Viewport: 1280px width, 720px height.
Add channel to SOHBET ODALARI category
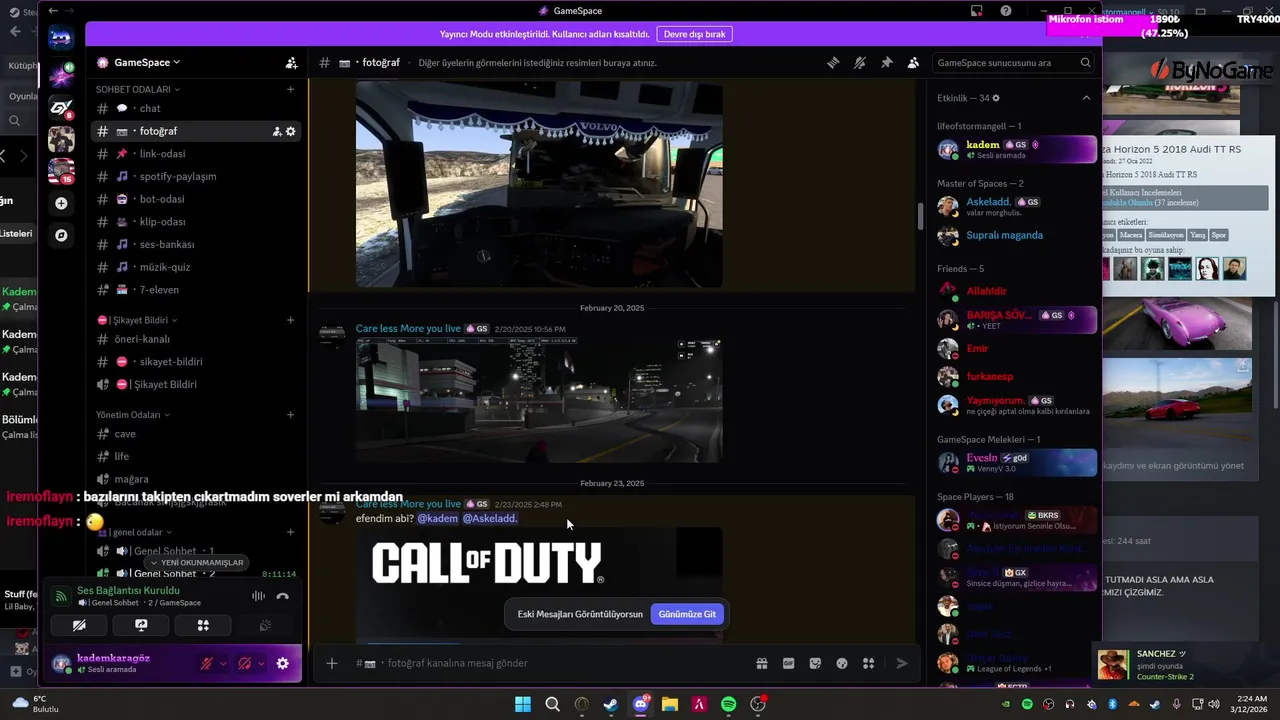(x=291, y=89)
